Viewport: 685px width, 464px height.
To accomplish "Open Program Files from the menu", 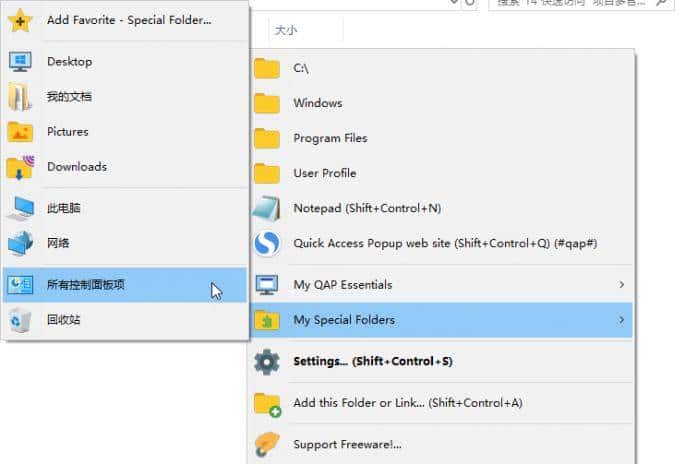I will [x=330, y=138].
